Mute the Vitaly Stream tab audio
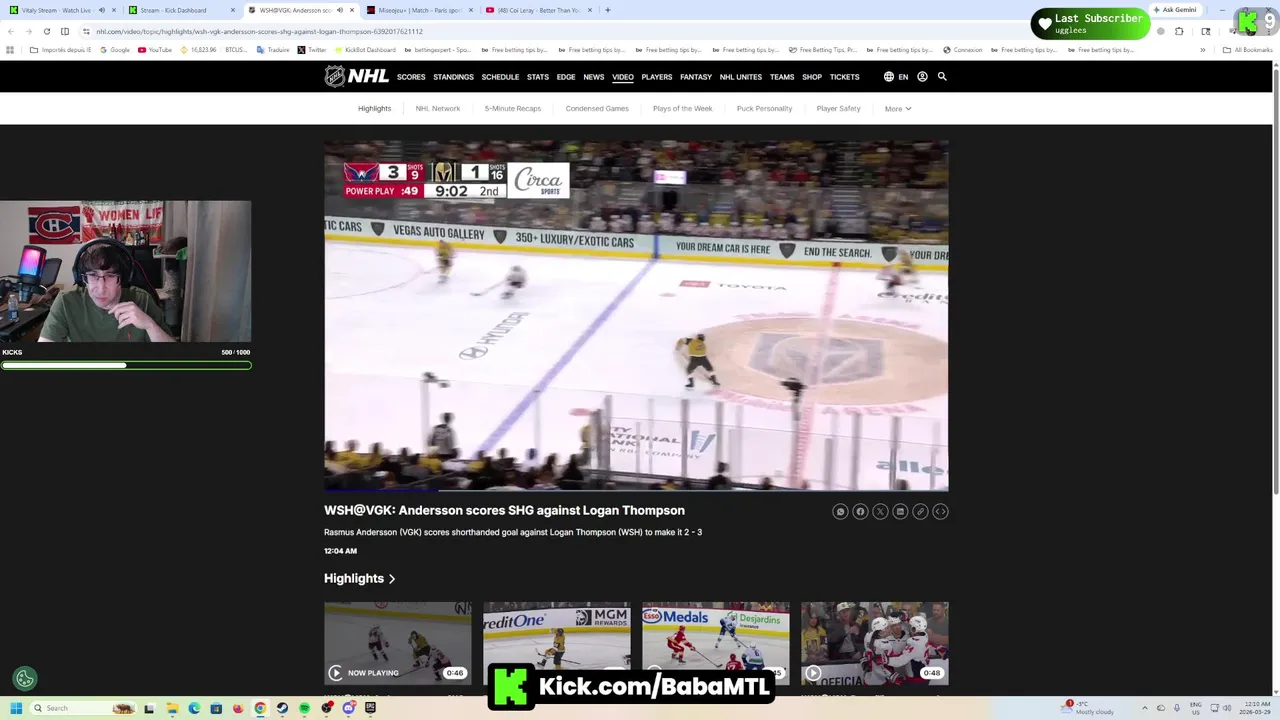This screenshot has height=720, width=1280. click(x=101, y=10)
